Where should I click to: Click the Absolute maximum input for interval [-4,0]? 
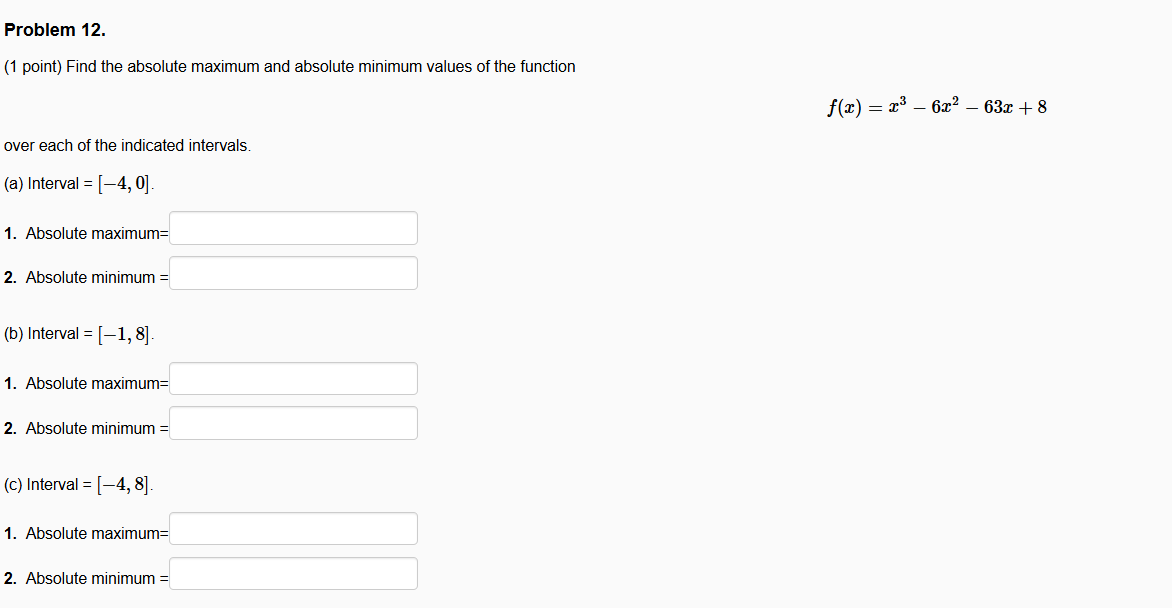pyautogui.click(x=293, y=228)
